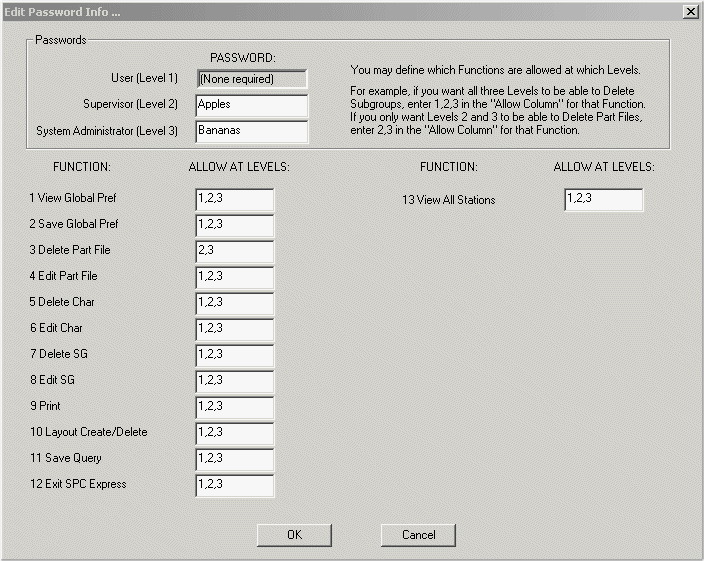Click the OK button
This screenshot has width=704, height=561.
pos(294,535)
